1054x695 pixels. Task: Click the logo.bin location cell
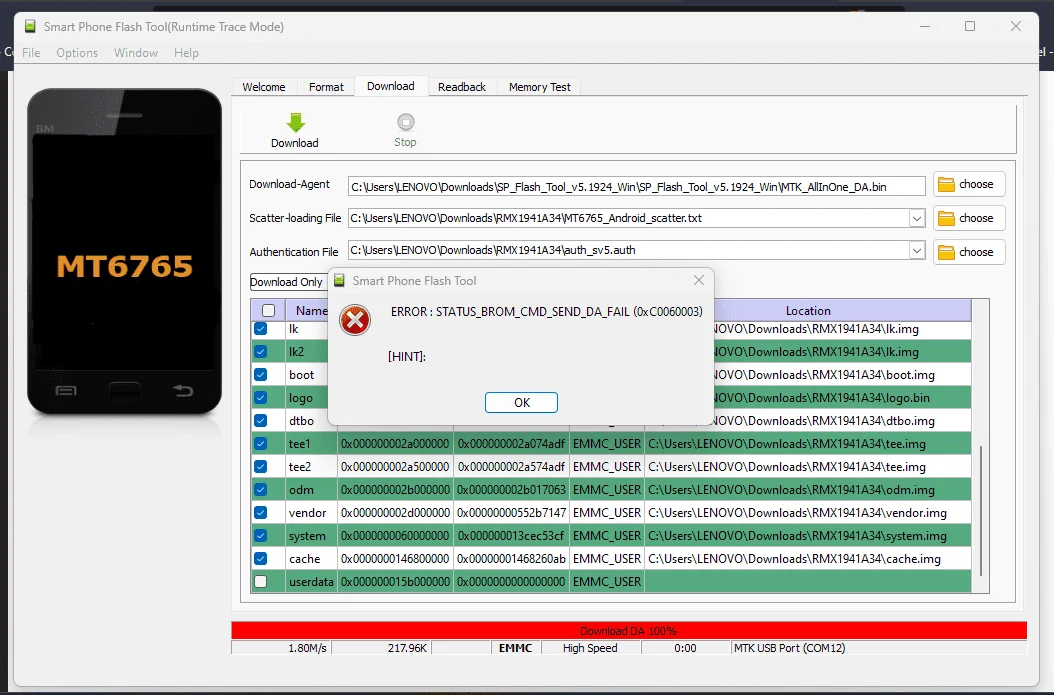[841, 398]
